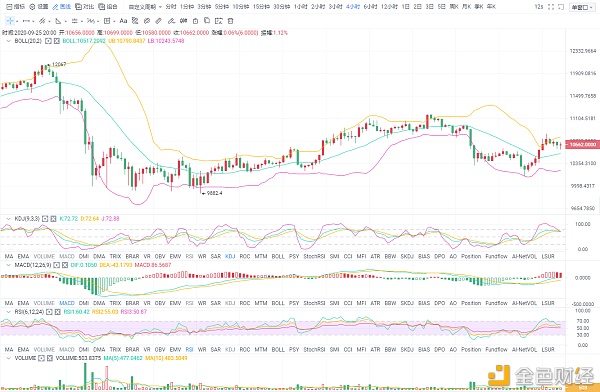
Task: Open RSI(6,12,24) indicator settings icon
Action: coord(49,312)
